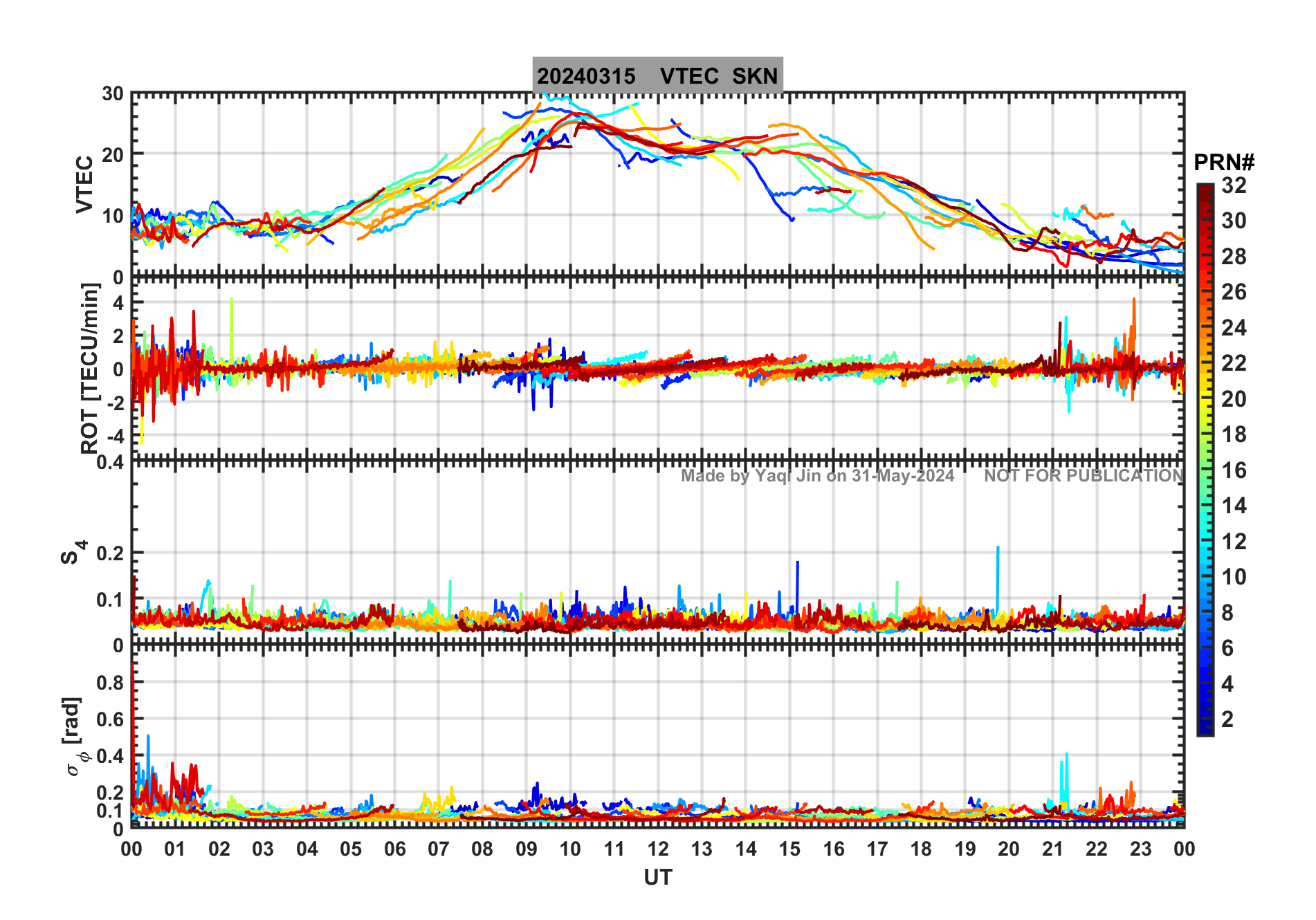Click x-axis tick label 12
The width and height of the screenshot is (1316, 920).
[x=657, y=849]
